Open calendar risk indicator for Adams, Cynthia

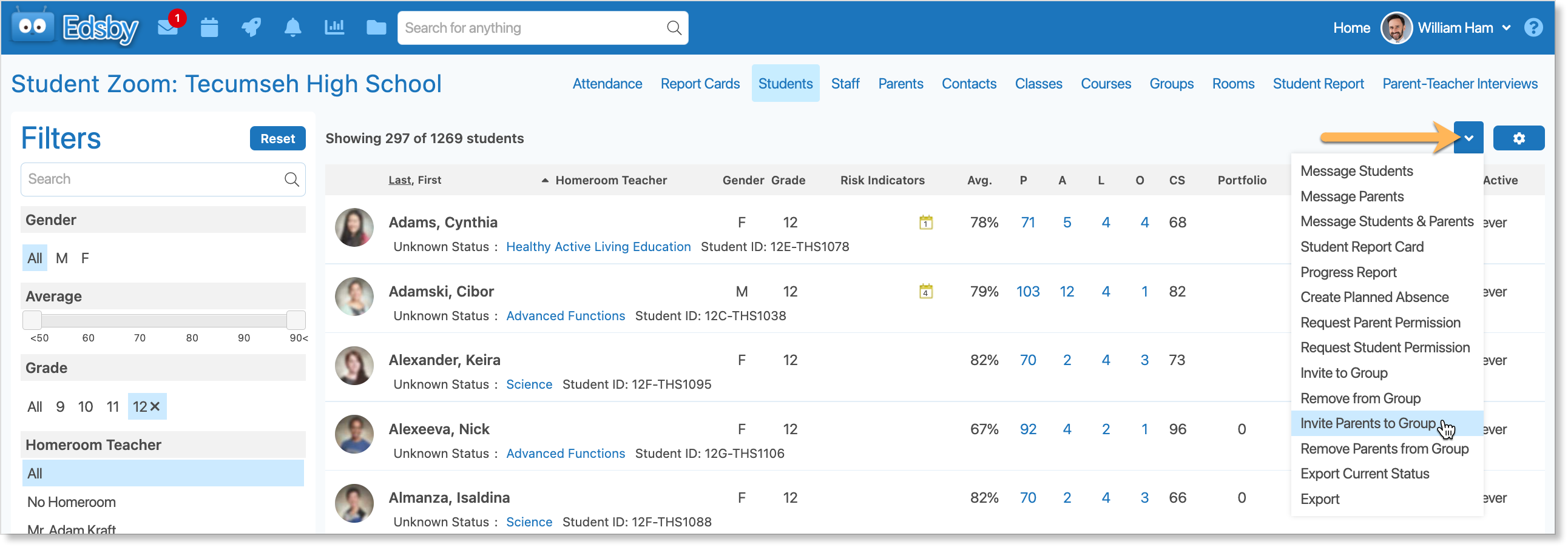point(925,222)
